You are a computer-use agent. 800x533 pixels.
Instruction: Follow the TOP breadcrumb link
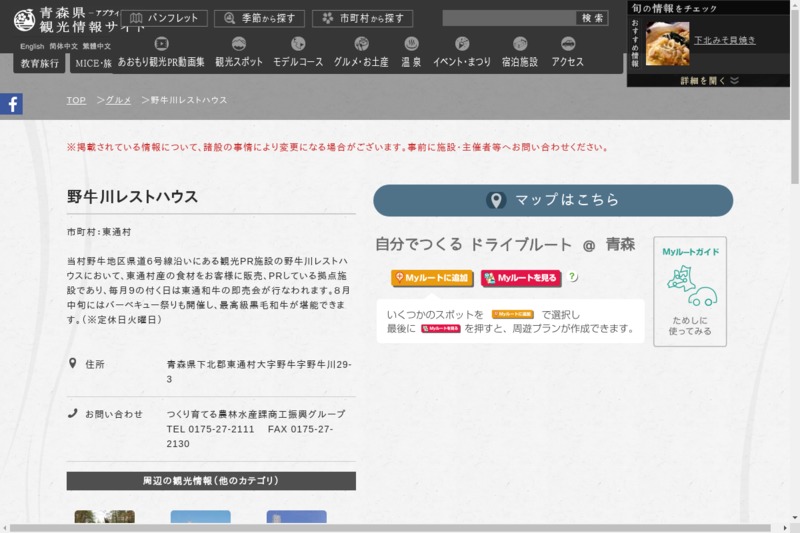[76, 101]
